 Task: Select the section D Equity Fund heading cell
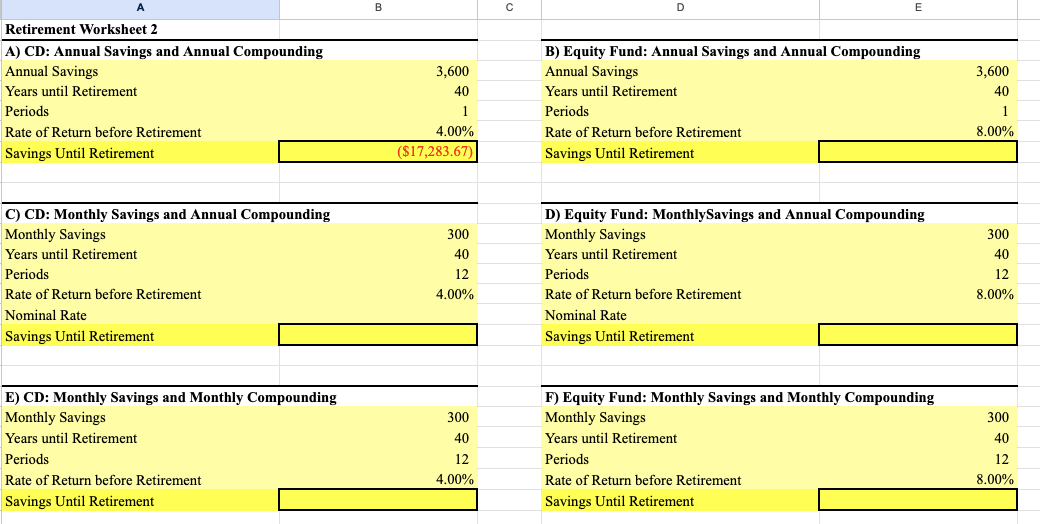point(681,214)
